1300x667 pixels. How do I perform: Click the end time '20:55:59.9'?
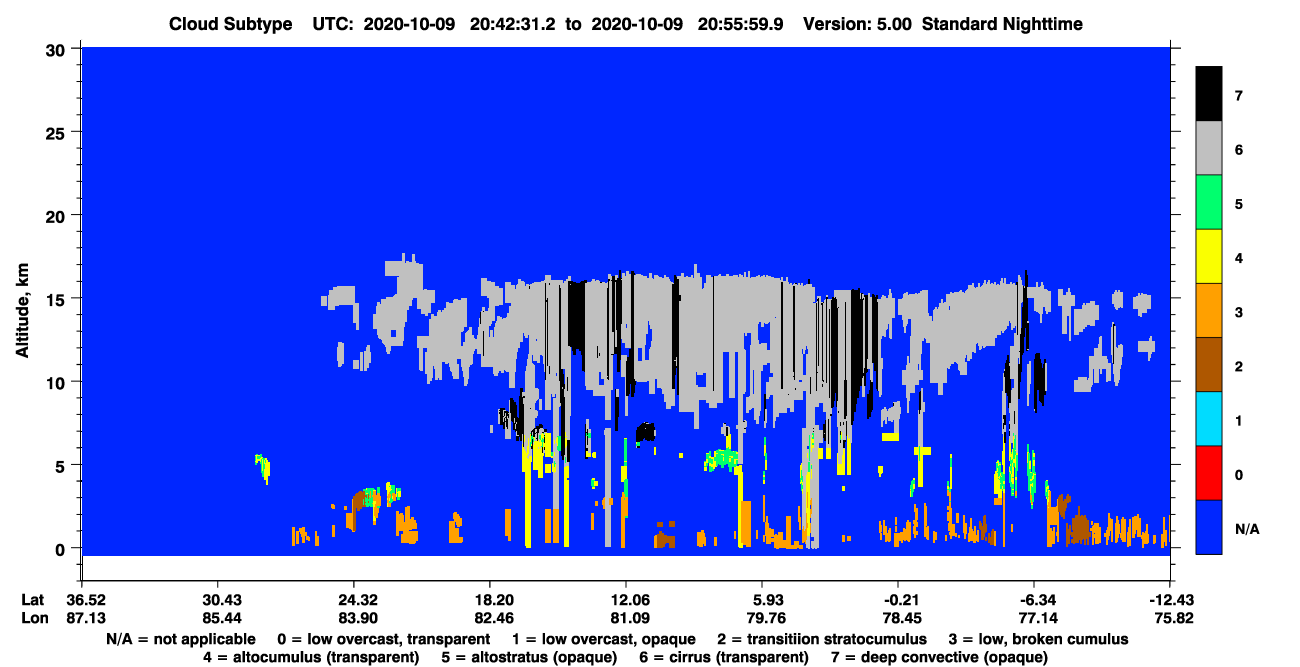point(743,24)
